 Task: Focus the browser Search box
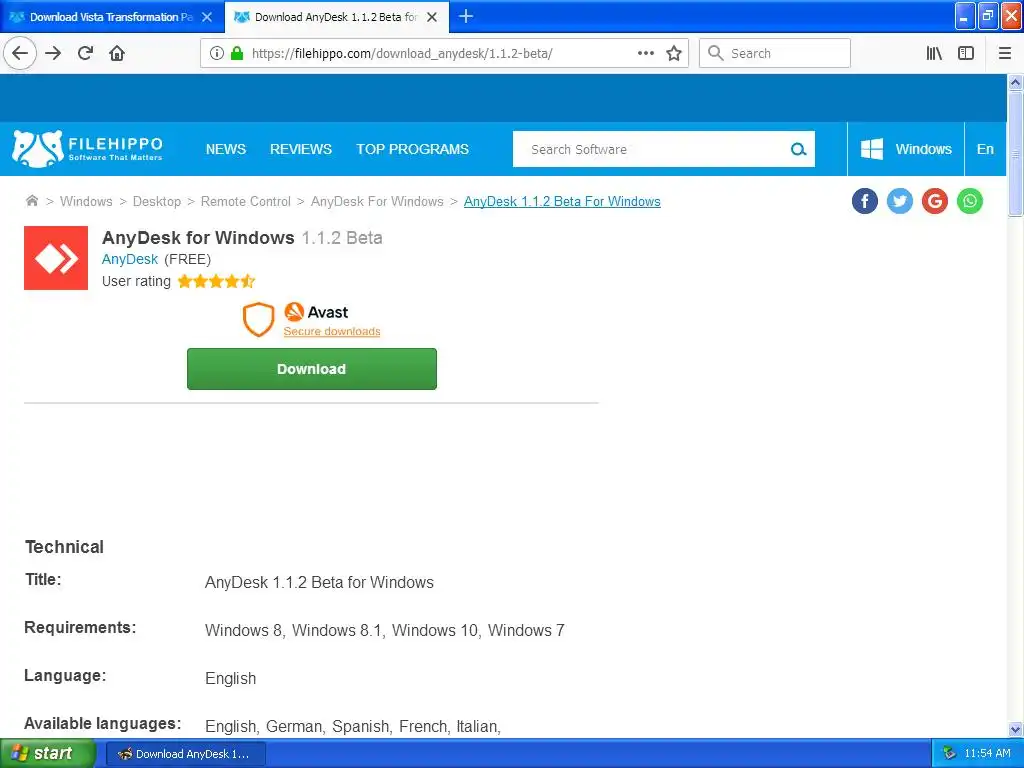pyautogui.click(x=775, y=53)
